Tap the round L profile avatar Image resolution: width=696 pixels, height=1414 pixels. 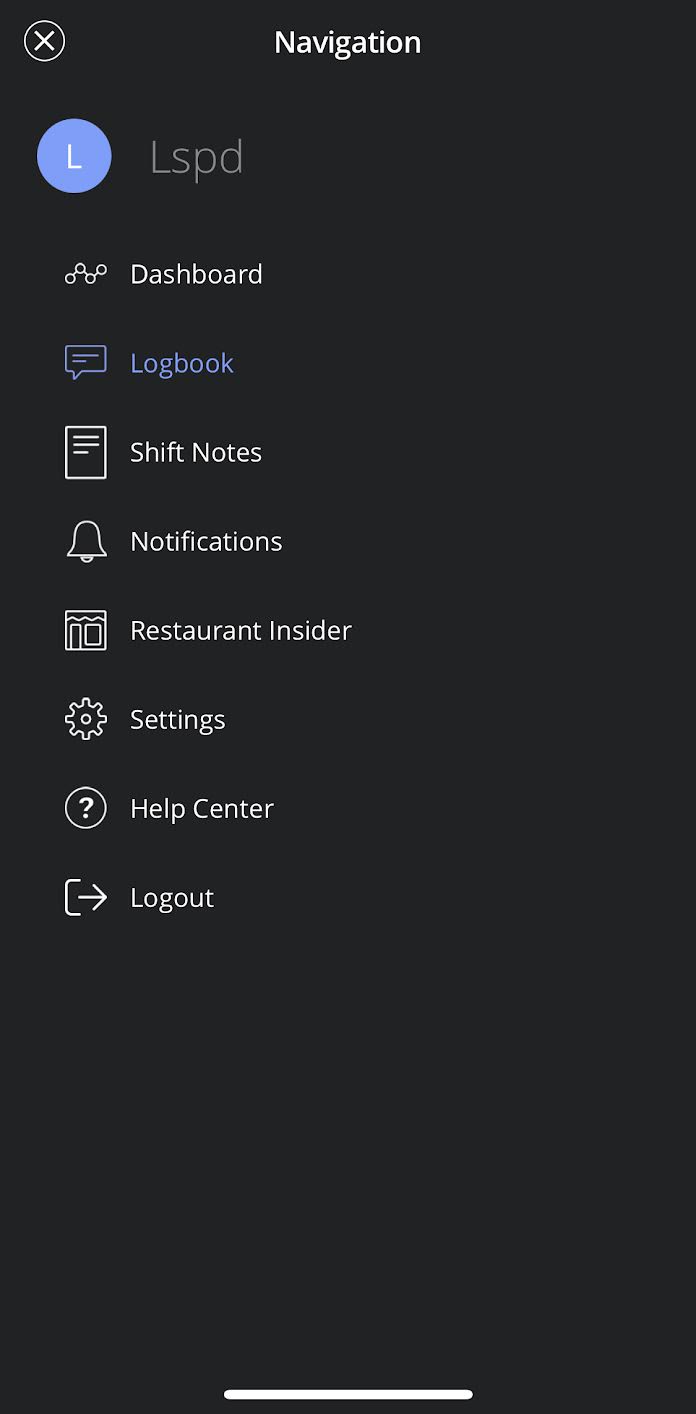coord(74,156)
